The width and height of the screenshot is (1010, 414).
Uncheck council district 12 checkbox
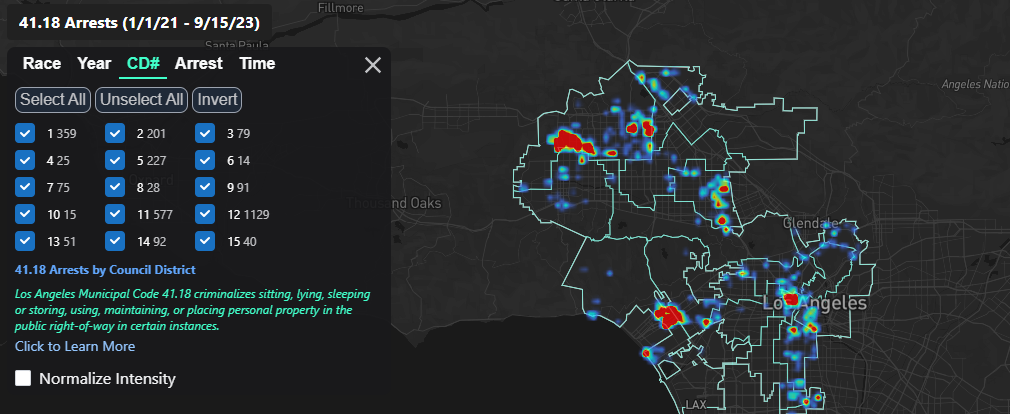pos(205,214)
